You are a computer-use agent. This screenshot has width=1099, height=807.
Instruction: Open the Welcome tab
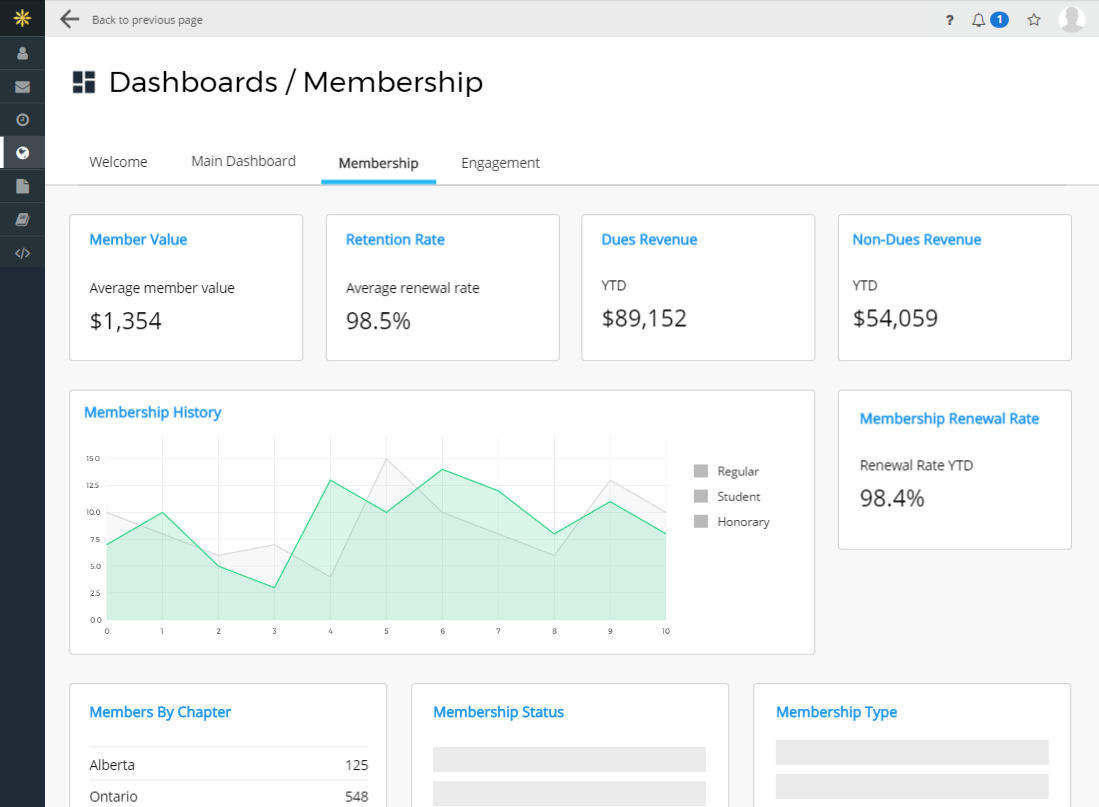click(118, 162)
